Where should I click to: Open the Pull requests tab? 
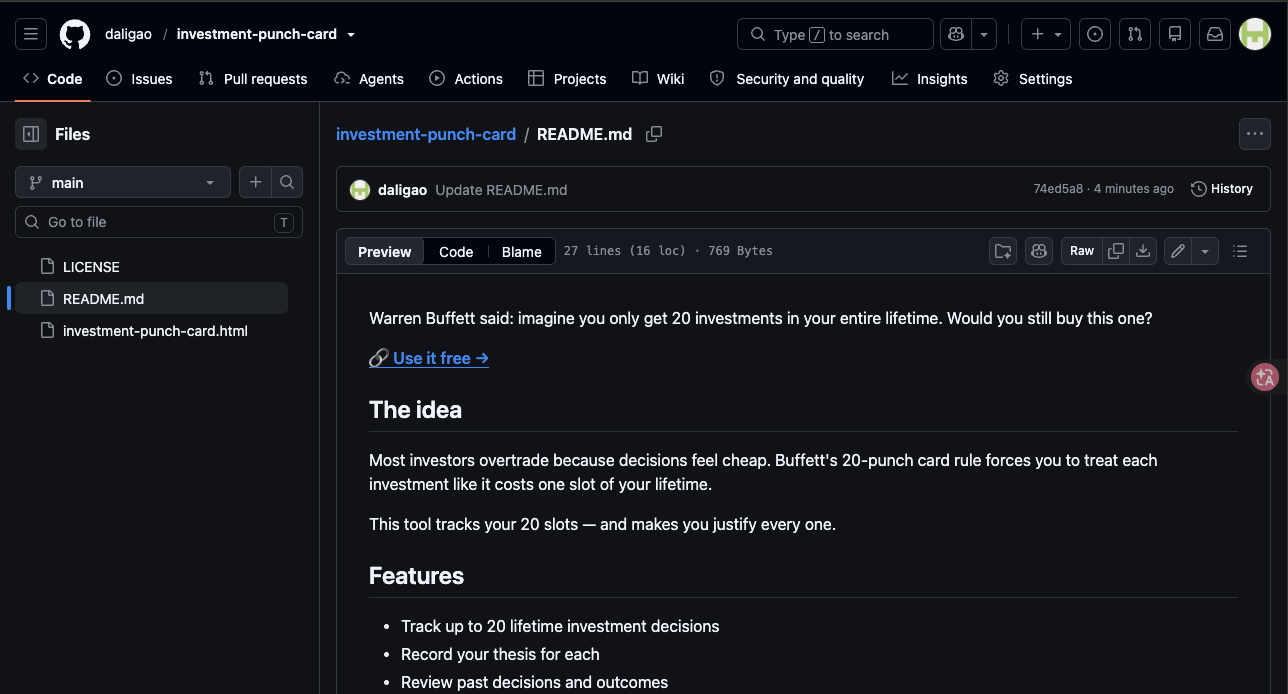(x=253, y=79)
